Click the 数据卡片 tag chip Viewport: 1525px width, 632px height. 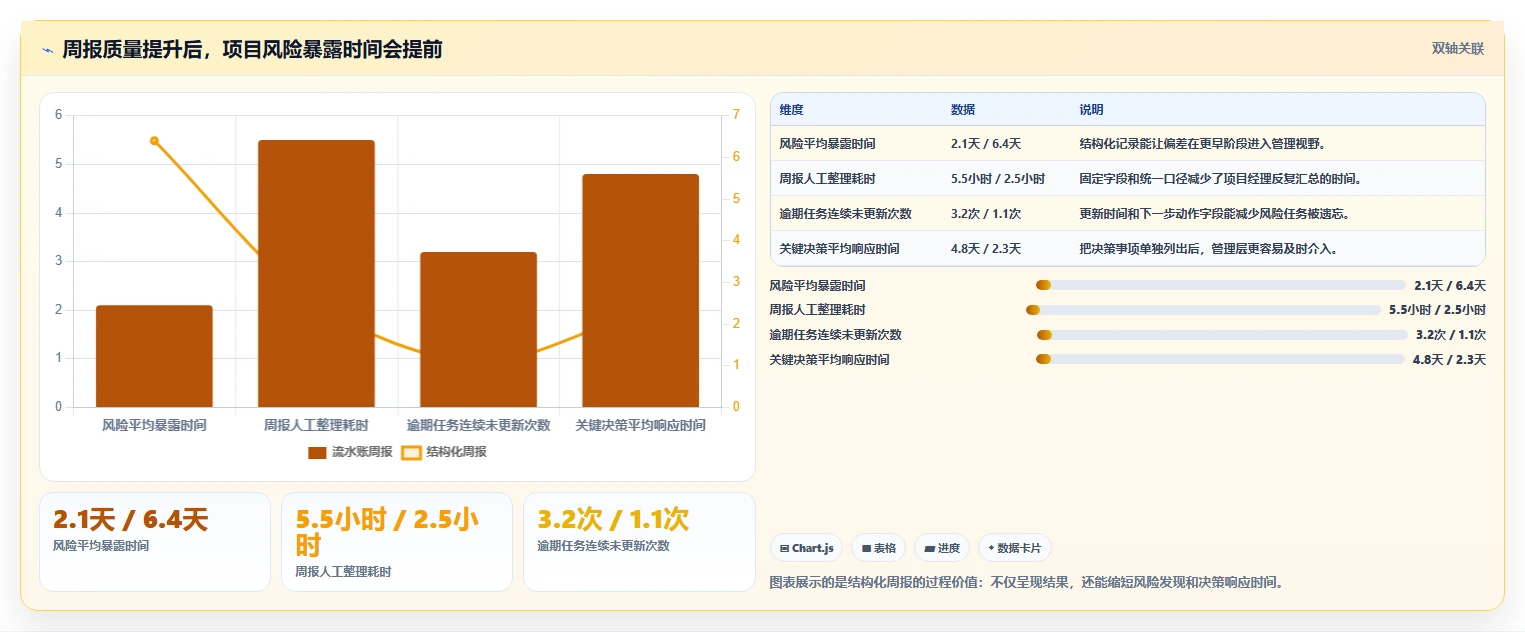point(1015,548)
